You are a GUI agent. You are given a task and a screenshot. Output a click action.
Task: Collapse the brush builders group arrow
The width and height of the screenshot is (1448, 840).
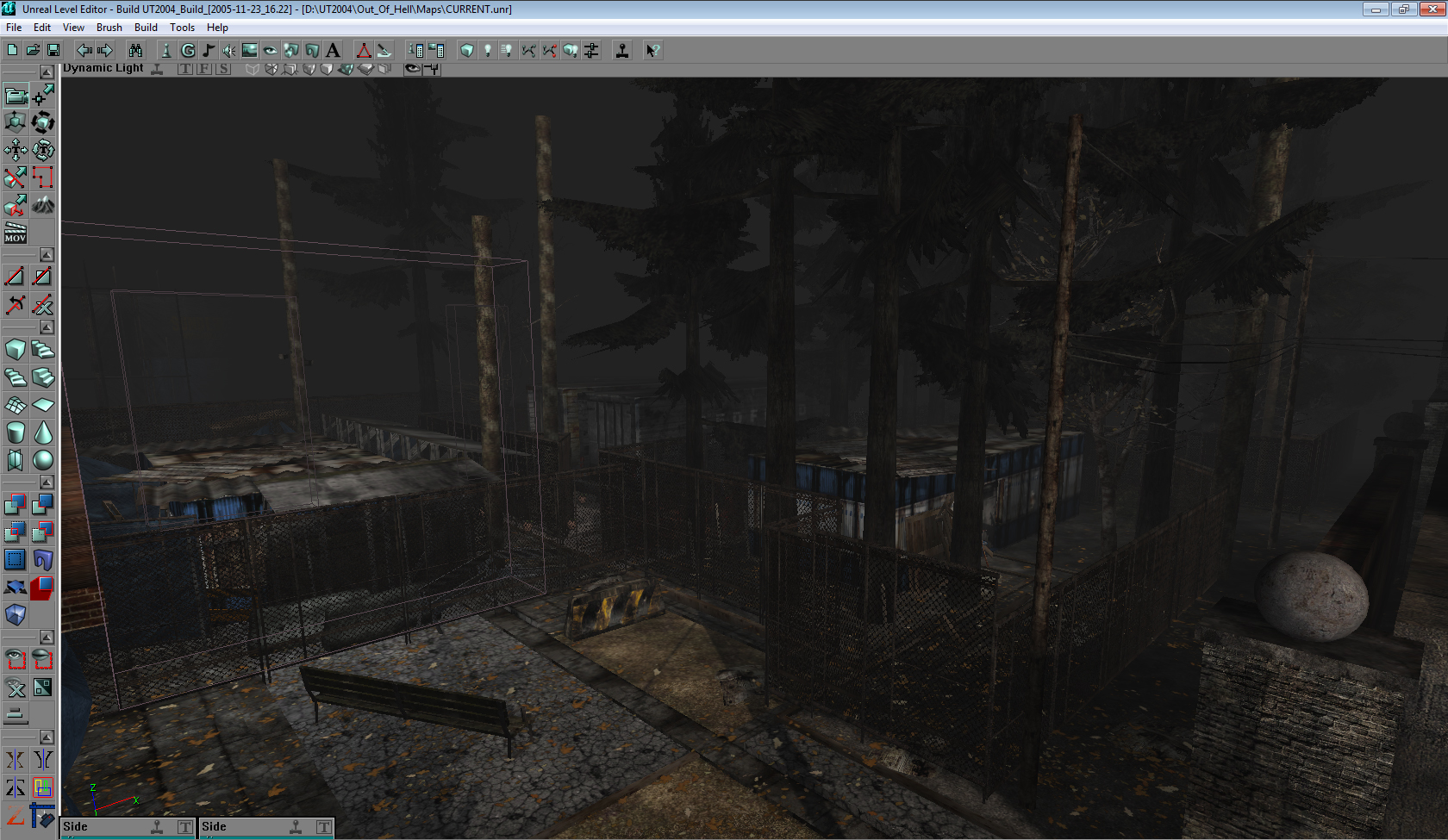click(x=47, y=327)
